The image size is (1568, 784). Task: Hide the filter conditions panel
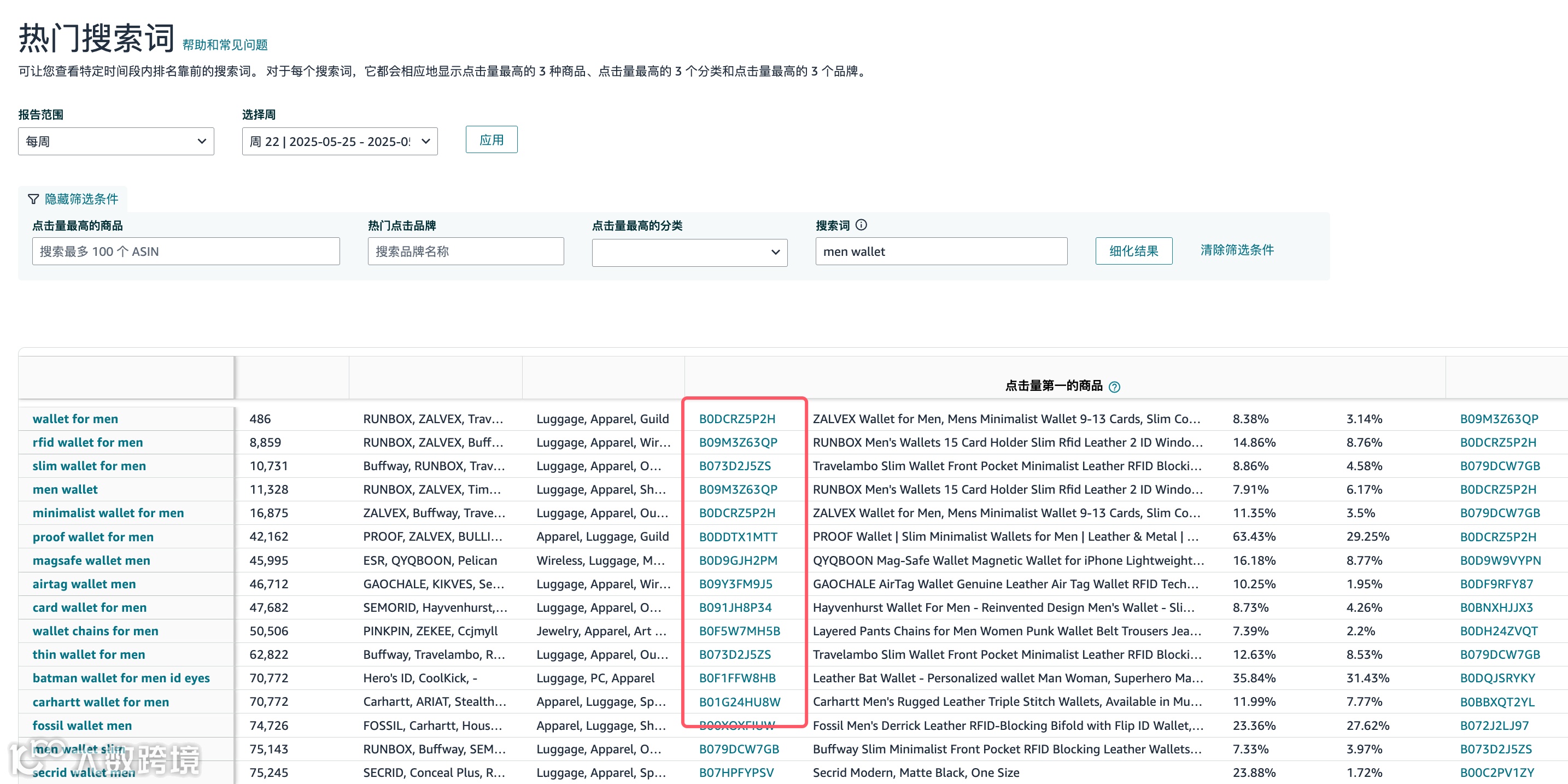click(81, 199)
